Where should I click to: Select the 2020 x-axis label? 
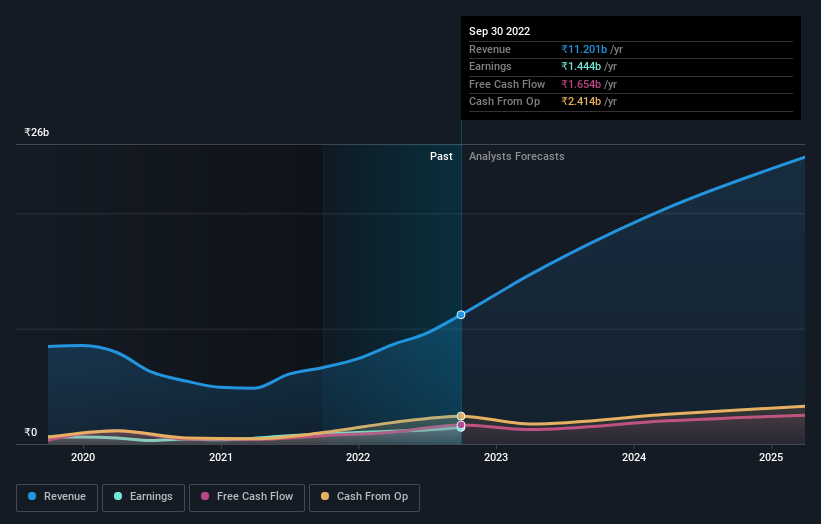(x=83, y=457)
